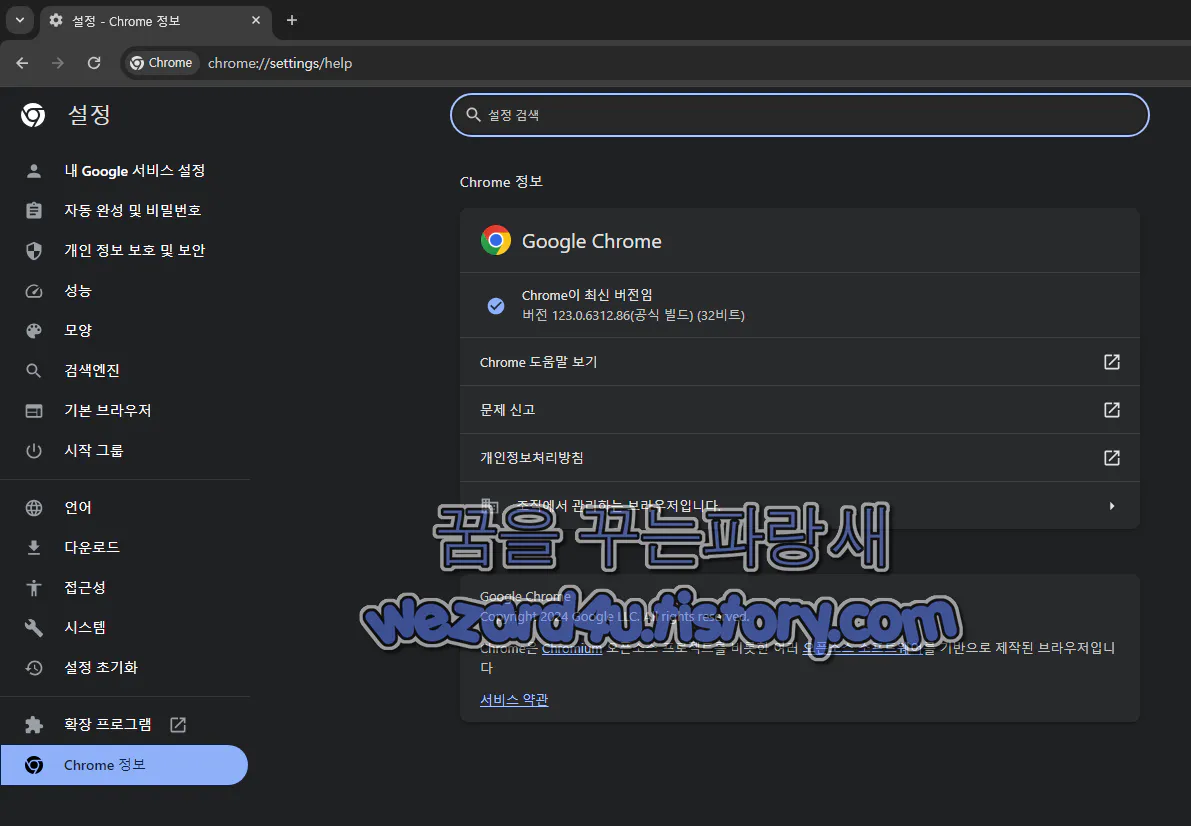Reload the page with the refresh icon

(x=94, y=63)
